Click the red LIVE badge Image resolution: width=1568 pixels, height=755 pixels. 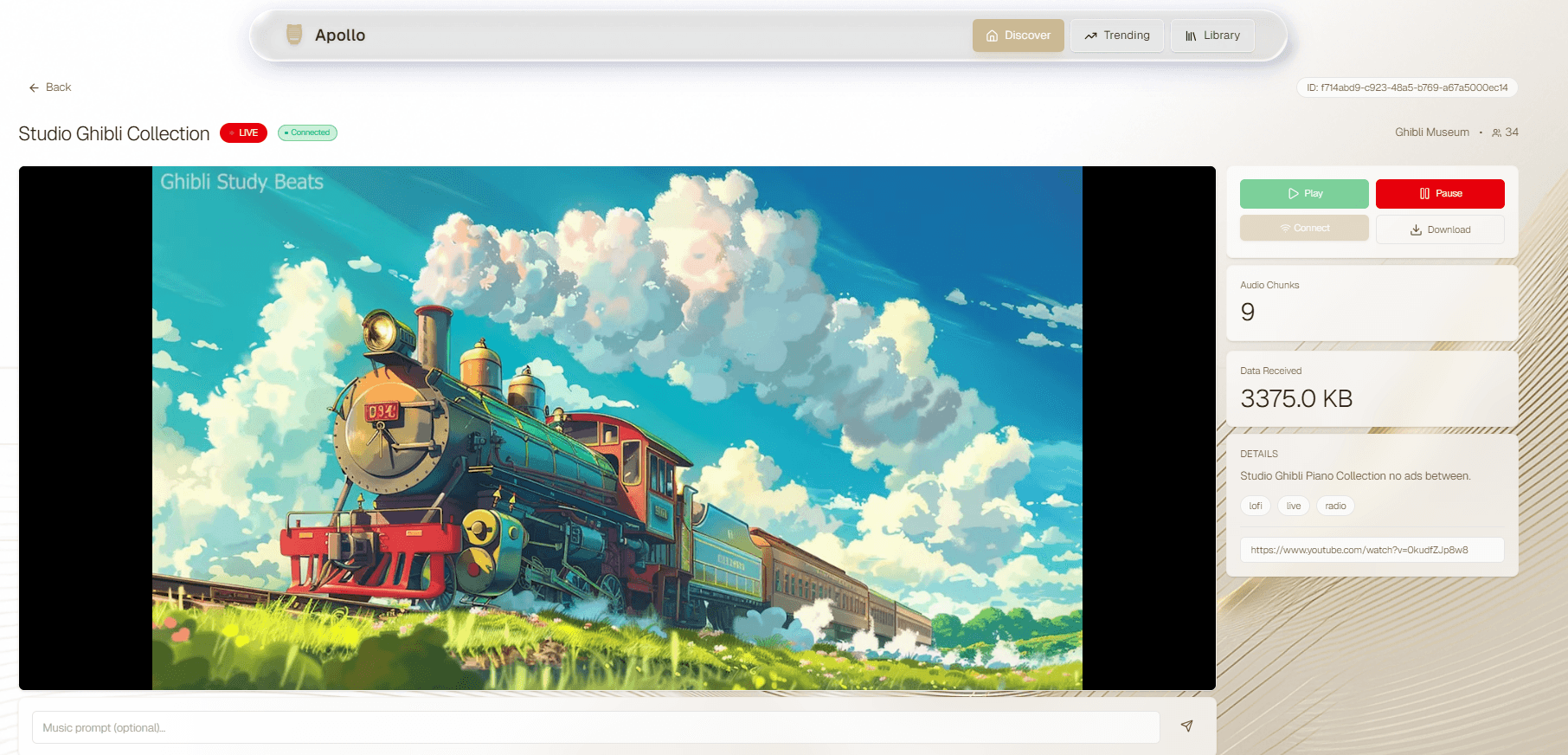pos(243,132)
